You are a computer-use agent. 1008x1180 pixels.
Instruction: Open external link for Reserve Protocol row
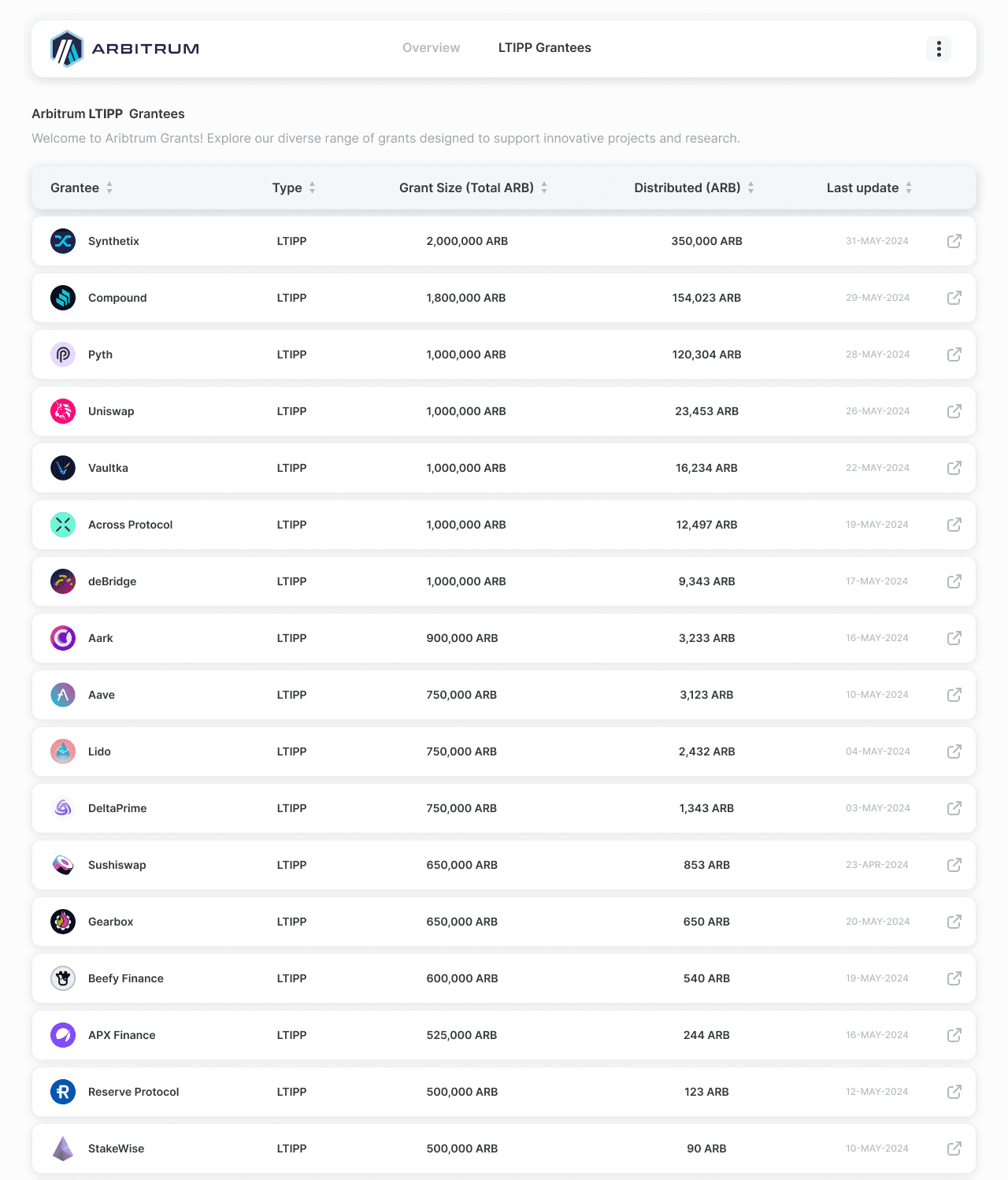pos(954,1092)
